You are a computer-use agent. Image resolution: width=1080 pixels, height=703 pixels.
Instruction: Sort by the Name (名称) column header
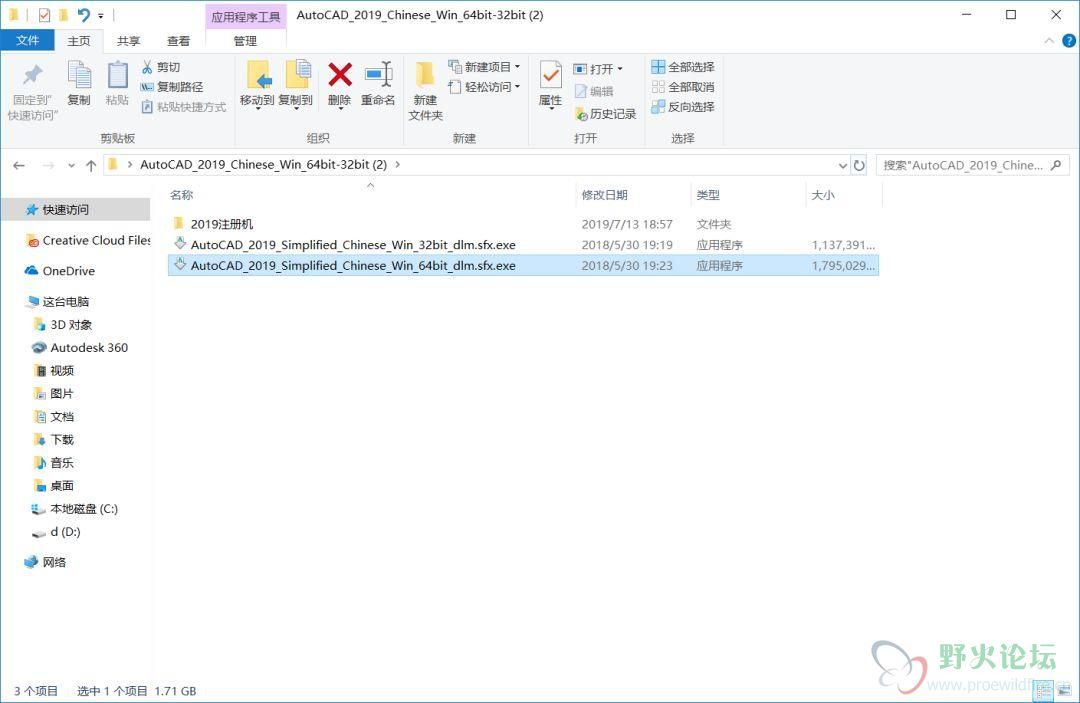coord(182,195)
